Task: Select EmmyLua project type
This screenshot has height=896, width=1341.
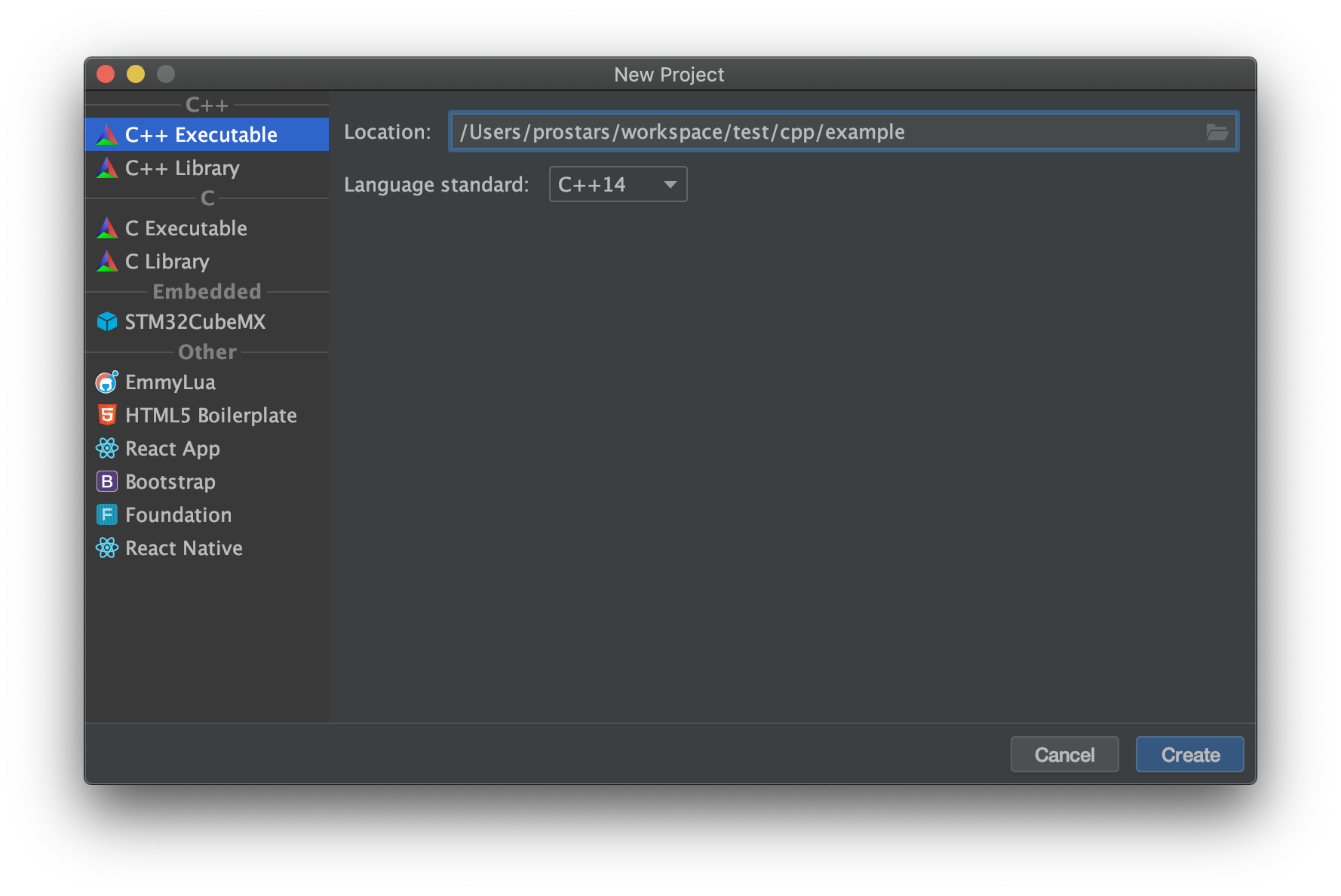Action: click(x=207, y=382)
